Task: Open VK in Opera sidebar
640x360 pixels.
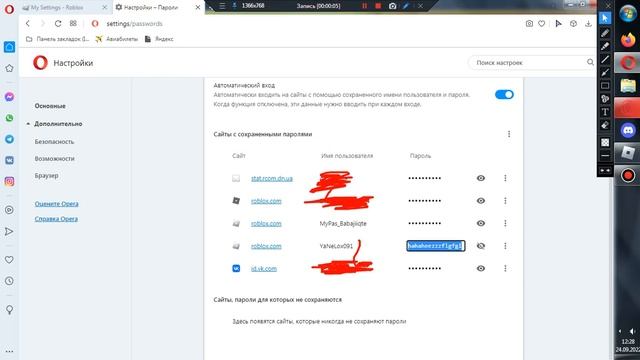Action: point(9,160)
